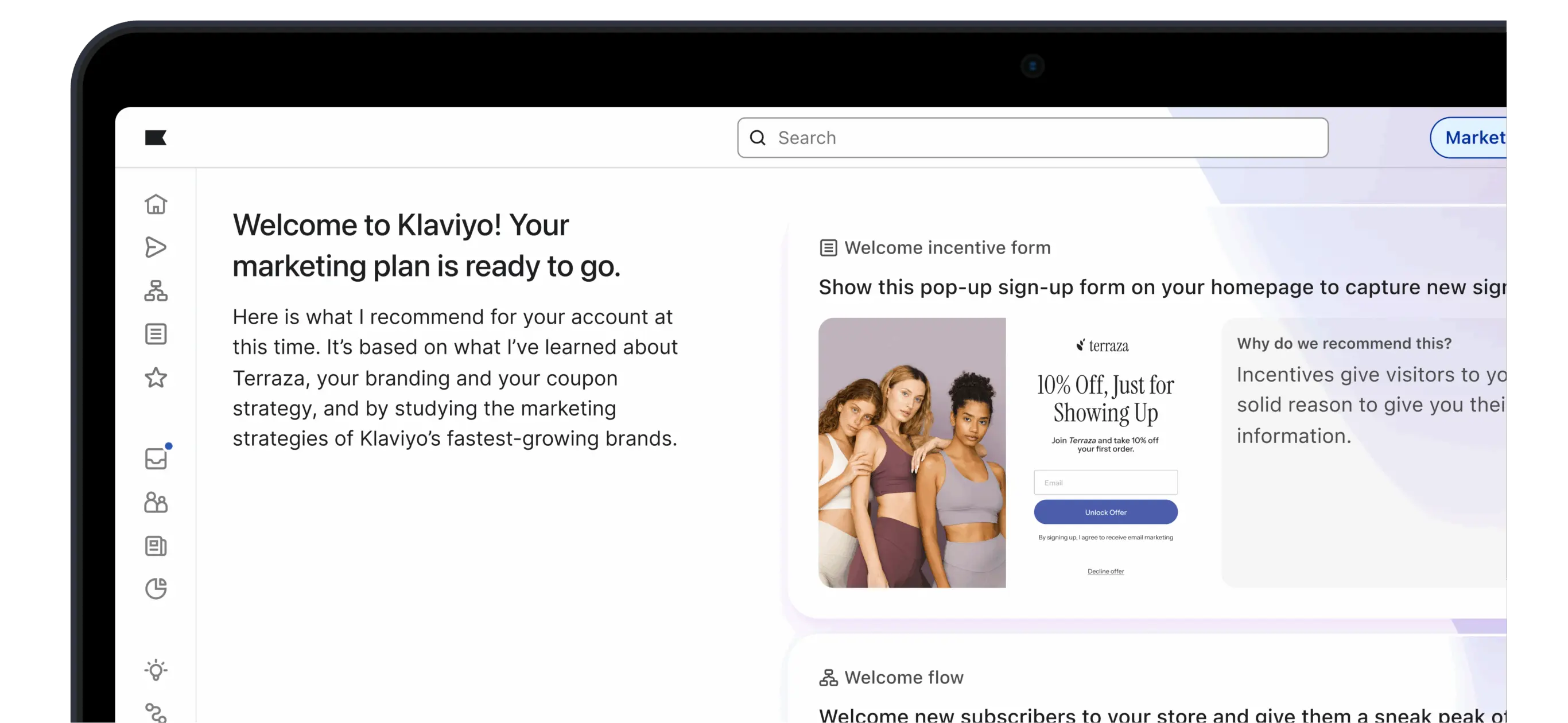The height and width of the screenshot is (723, 1568).
Task: Click the 'Welcome flow' heading
Action: pyautogui.click(x=904, y=677)
